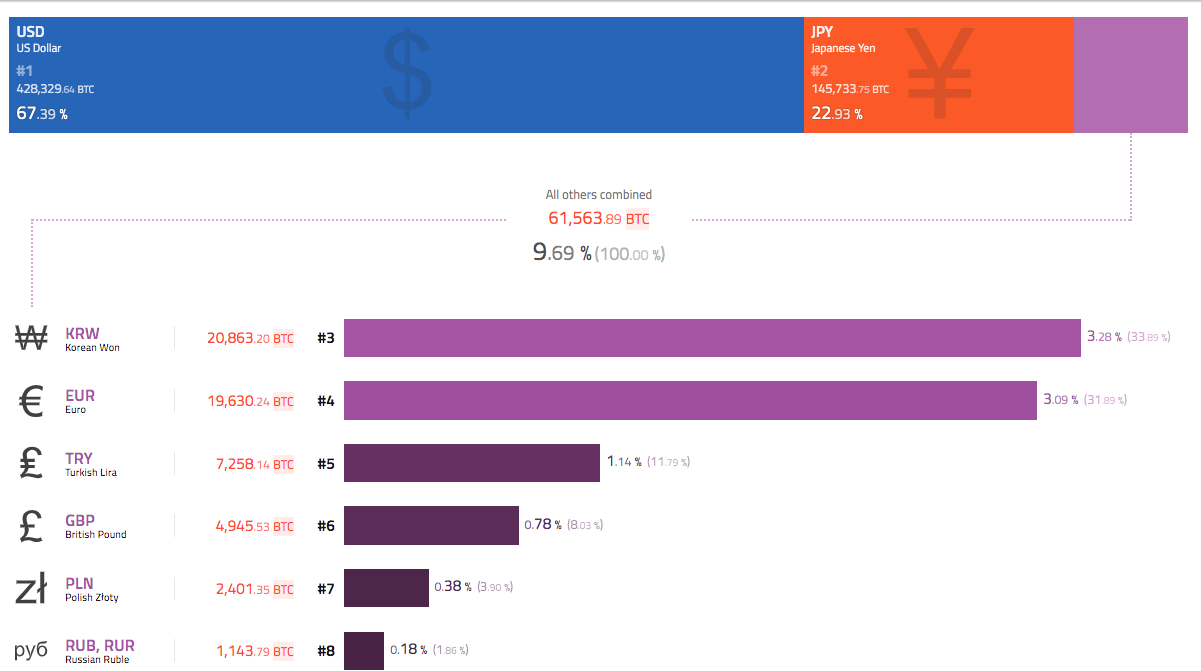Click the #5 TRY volume bar
The image size is (1201, 671).
coord(472,463)
